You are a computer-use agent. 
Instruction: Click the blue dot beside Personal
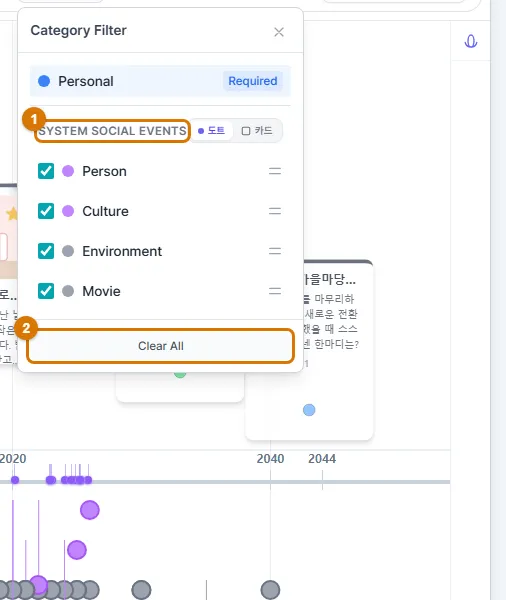(x=44, y=81)
